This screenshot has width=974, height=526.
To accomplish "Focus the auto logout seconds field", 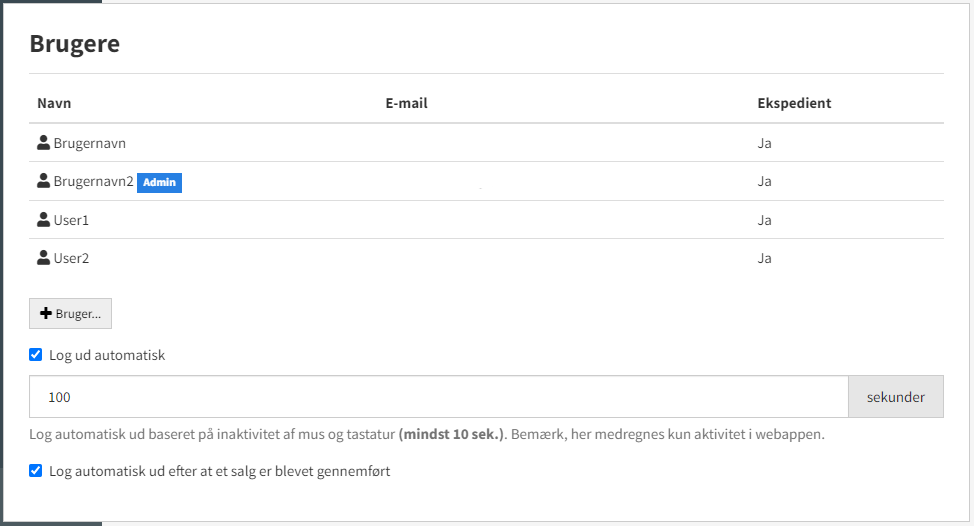I will [439, 396].
